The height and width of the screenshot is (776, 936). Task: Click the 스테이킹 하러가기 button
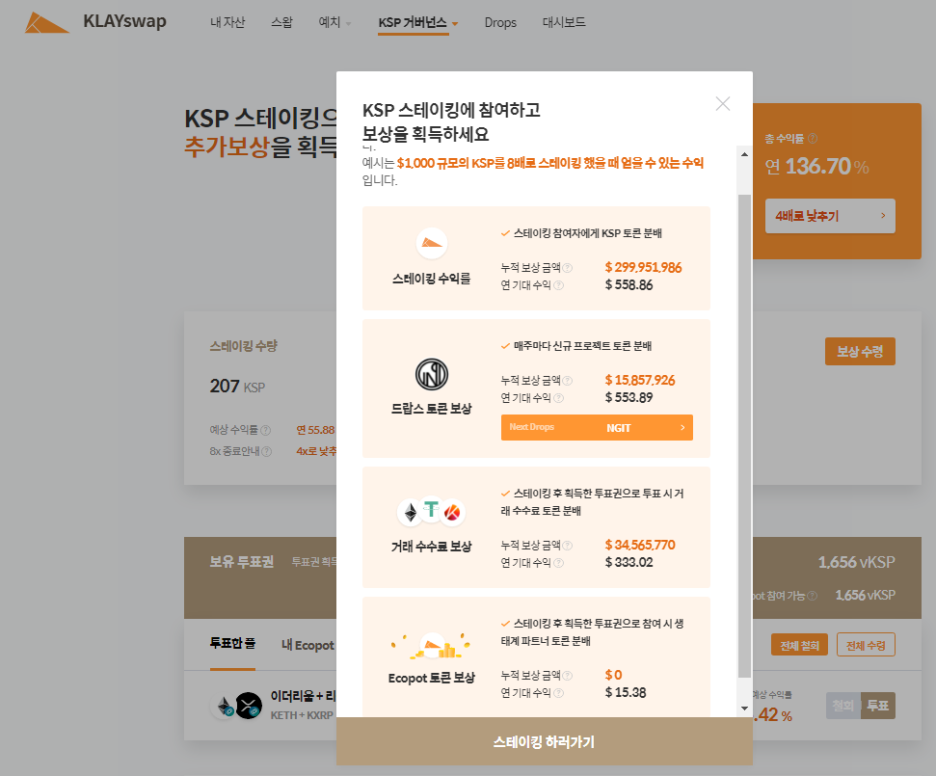tap(544, 741)
